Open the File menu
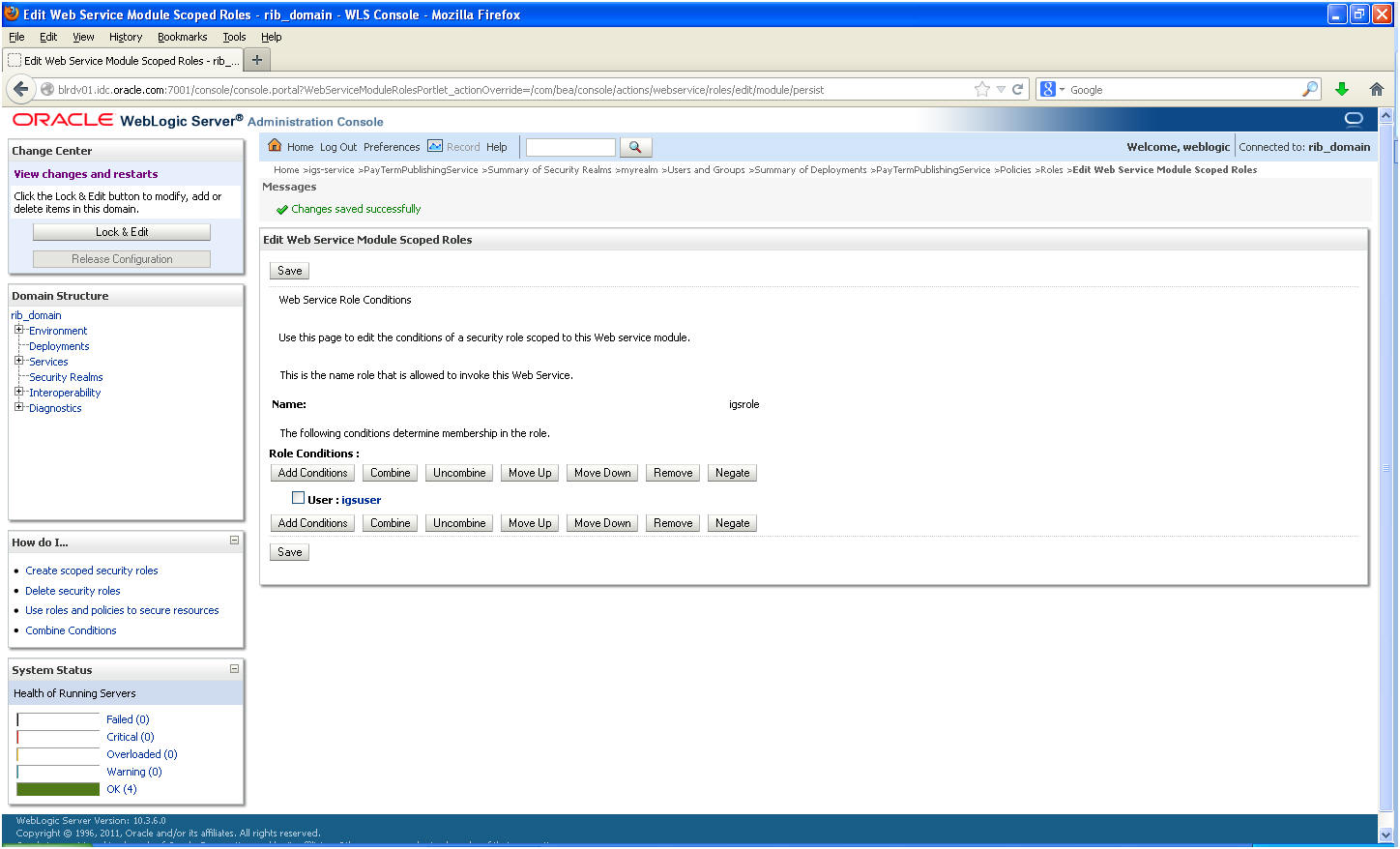The width and height of the screenshot is (1400, 849). 16,37
